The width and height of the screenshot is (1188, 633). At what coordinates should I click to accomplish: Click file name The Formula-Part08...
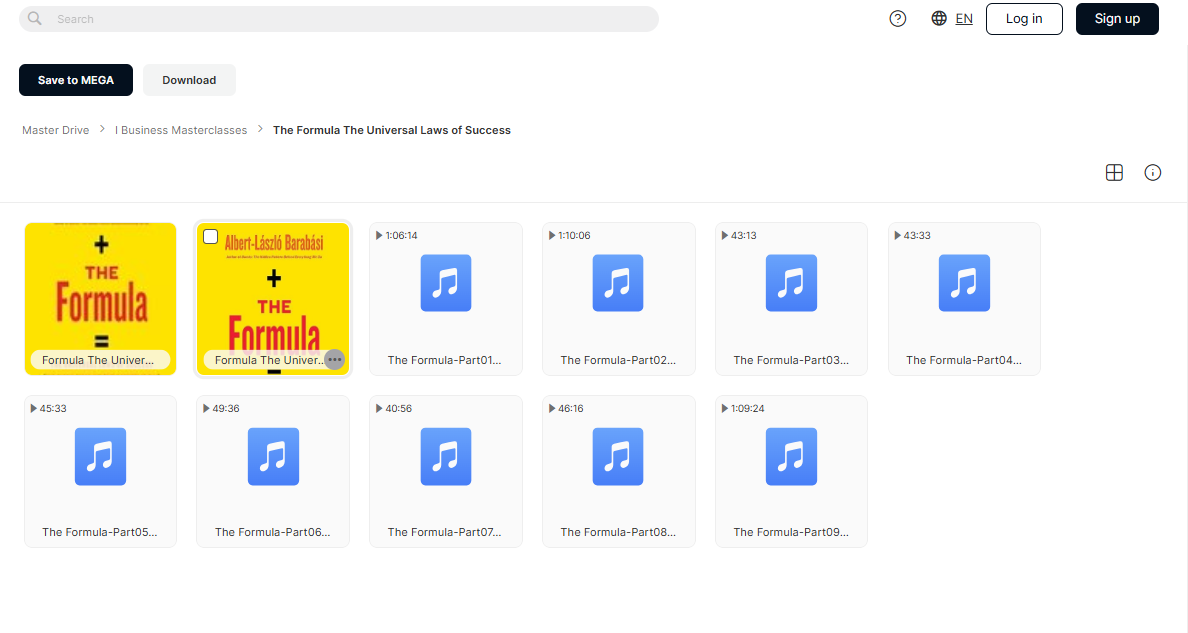pyautogui.click(x=617, y=532)
